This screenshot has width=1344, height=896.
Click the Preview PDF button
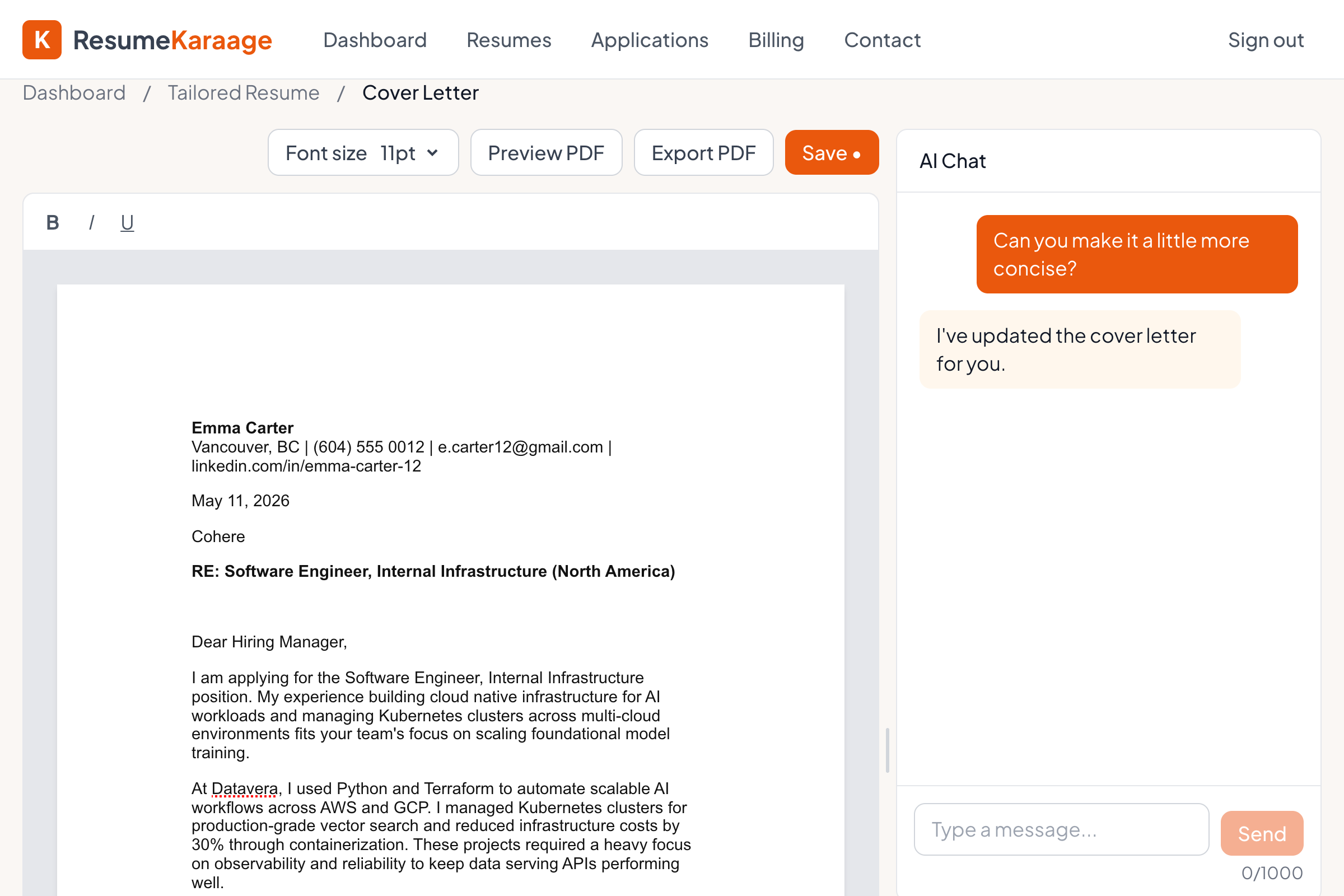pyautogui.click(x=545, y=152)
